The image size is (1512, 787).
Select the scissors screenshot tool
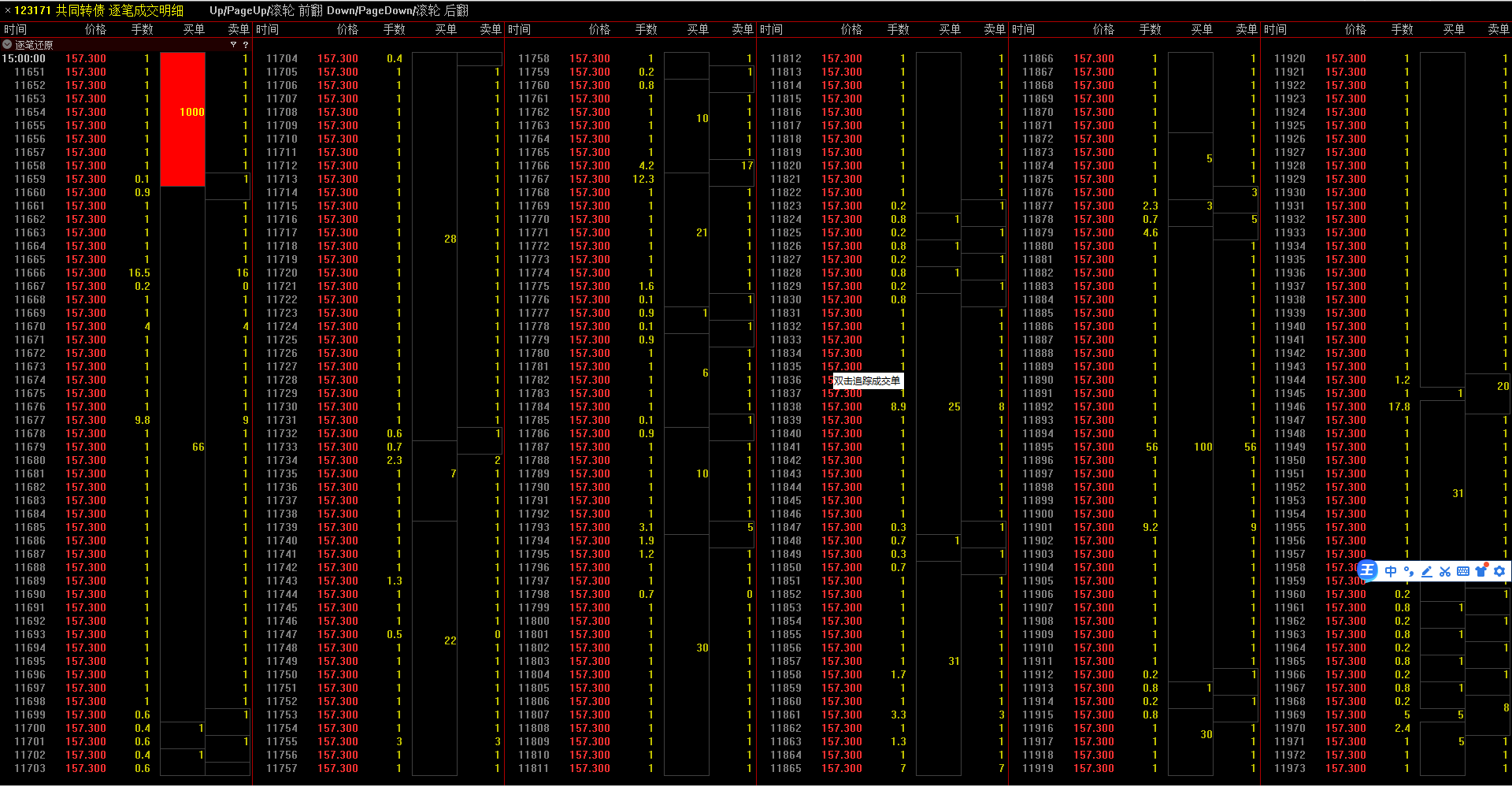(1444, 571)
